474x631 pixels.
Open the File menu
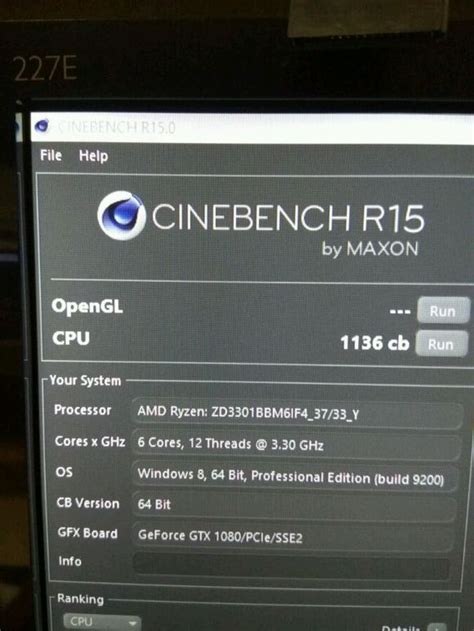click(51, 155)
